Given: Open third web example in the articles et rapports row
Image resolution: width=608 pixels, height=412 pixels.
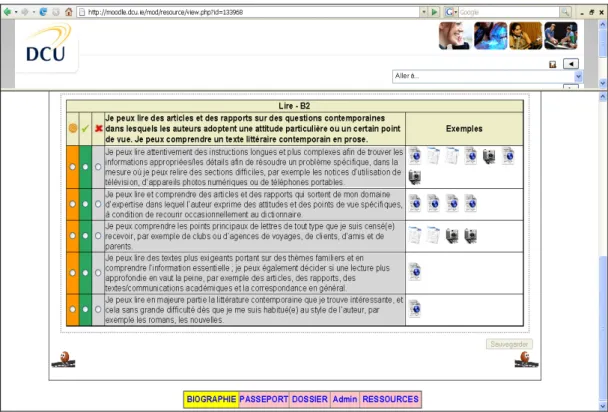Looking at the screenshot, I should [452, 203].
